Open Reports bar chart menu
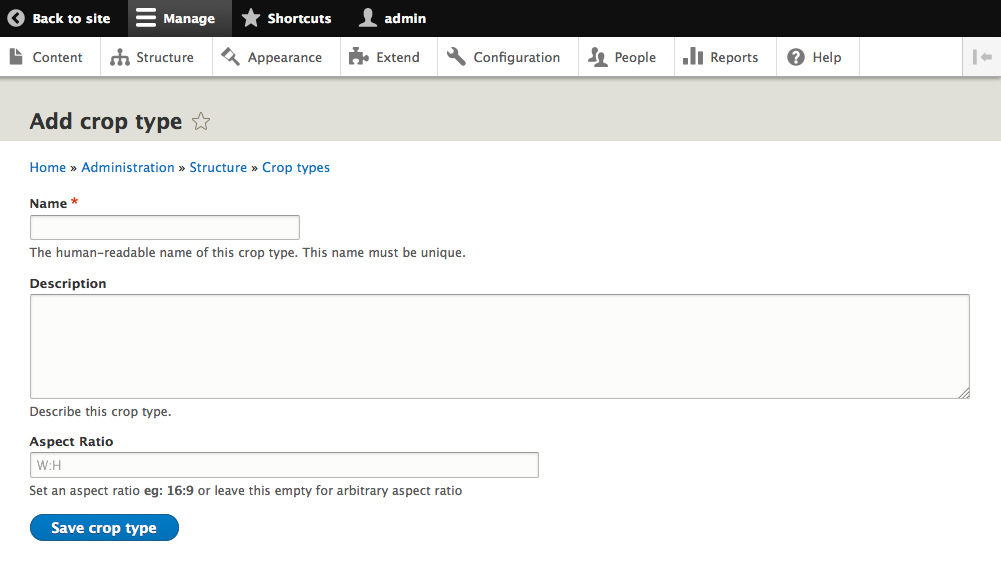The width and height of the screenshot is (1001, 569). [721, 57]
